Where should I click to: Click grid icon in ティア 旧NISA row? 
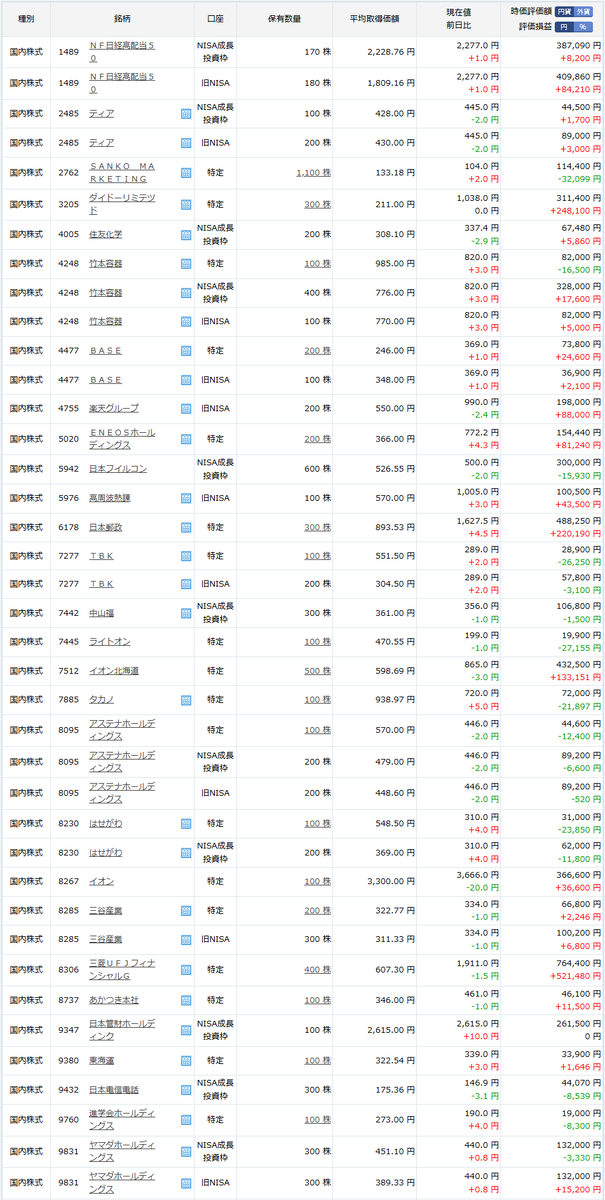click(186, 143)
